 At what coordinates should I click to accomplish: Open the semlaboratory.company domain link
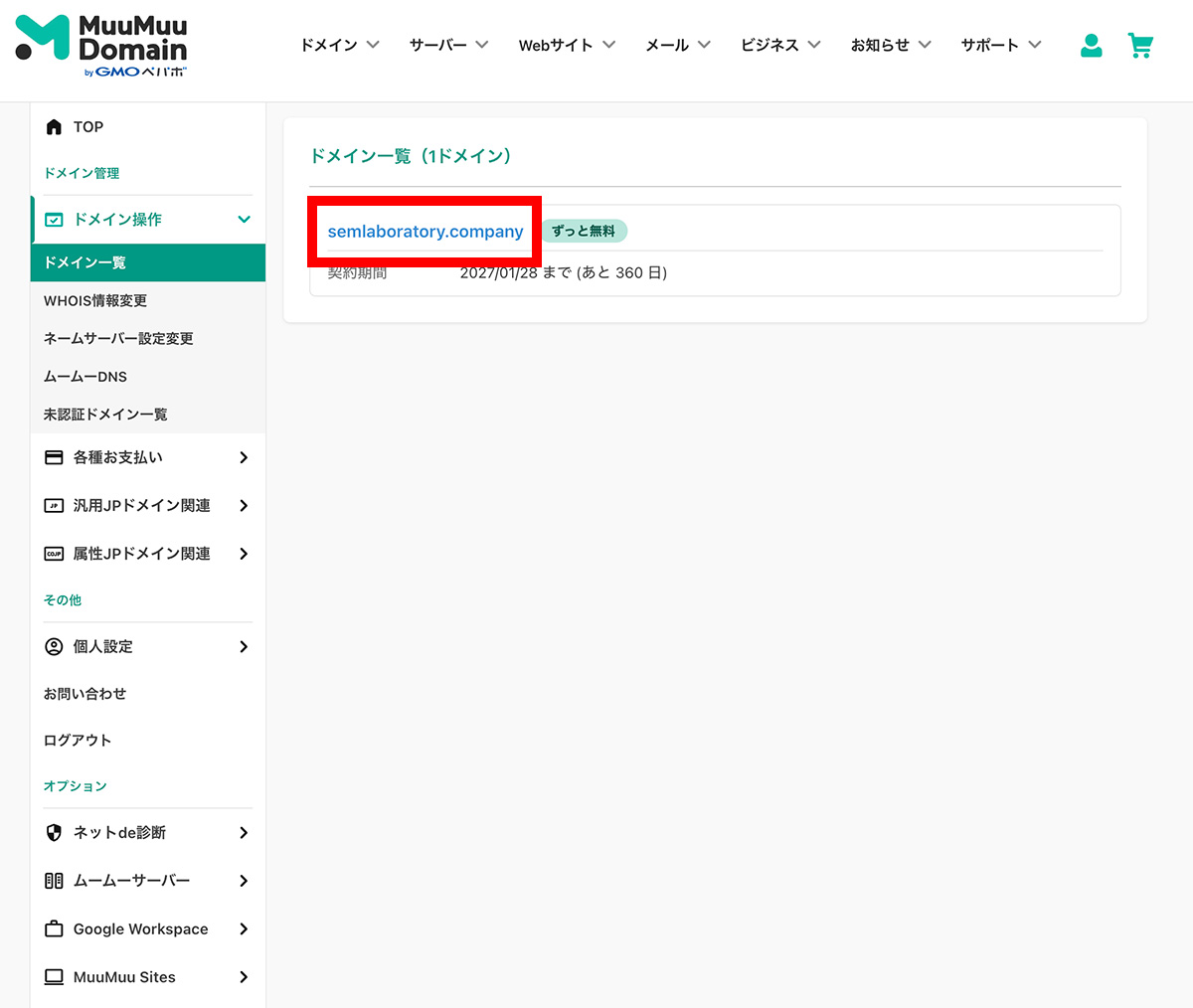point(426,232)
